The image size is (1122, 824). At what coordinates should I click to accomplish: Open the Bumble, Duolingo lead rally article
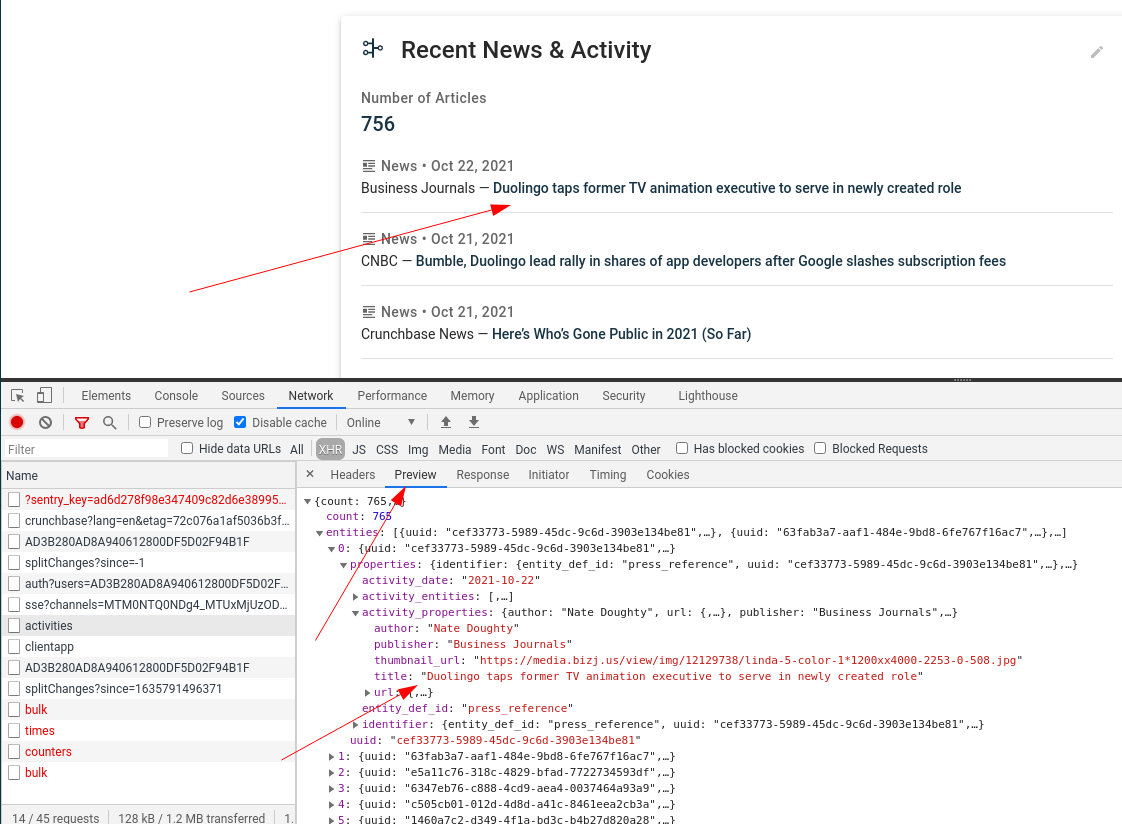coord(711,261)
